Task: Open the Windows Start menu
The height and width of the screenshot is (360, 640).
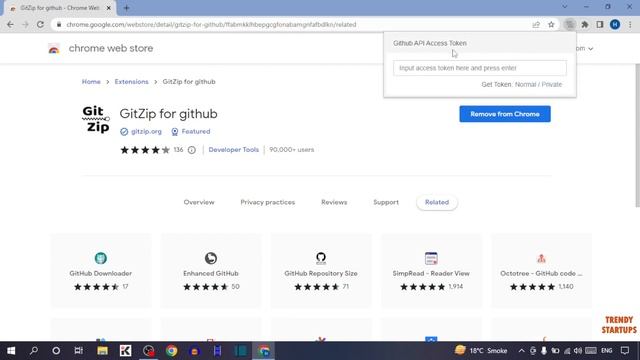Action: 11,351
